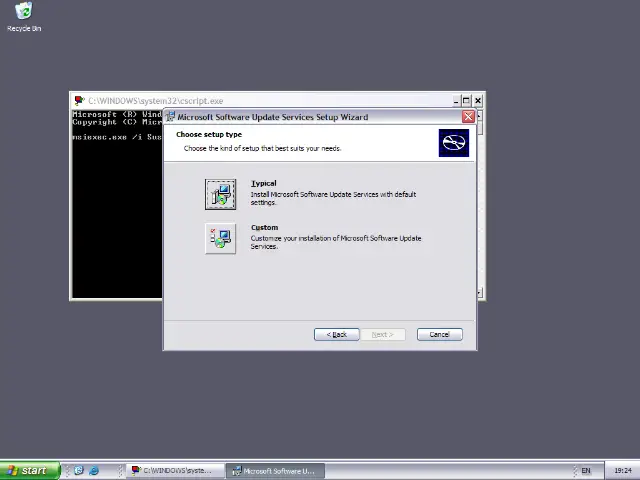Viewport: 640px width, 480px height.
Task: Close the Setup Wizard with the red X
Action: point(468,117)
